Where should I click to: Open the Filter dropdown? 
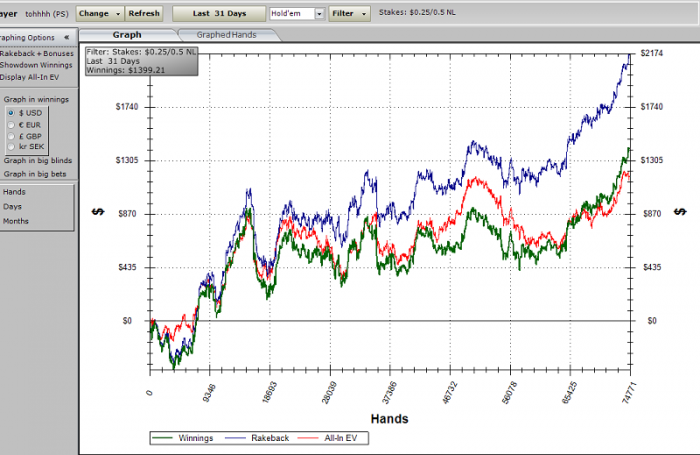click(349, 13)
